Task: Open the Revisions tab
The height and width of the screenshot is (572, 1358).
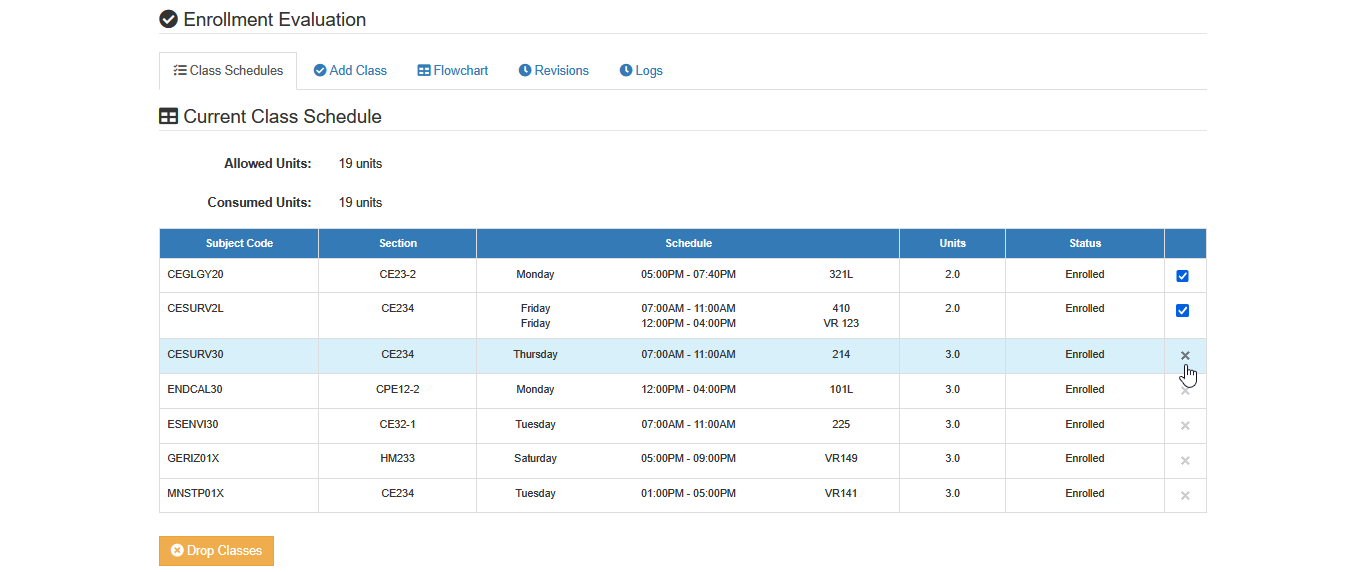Action: [554, 70]
